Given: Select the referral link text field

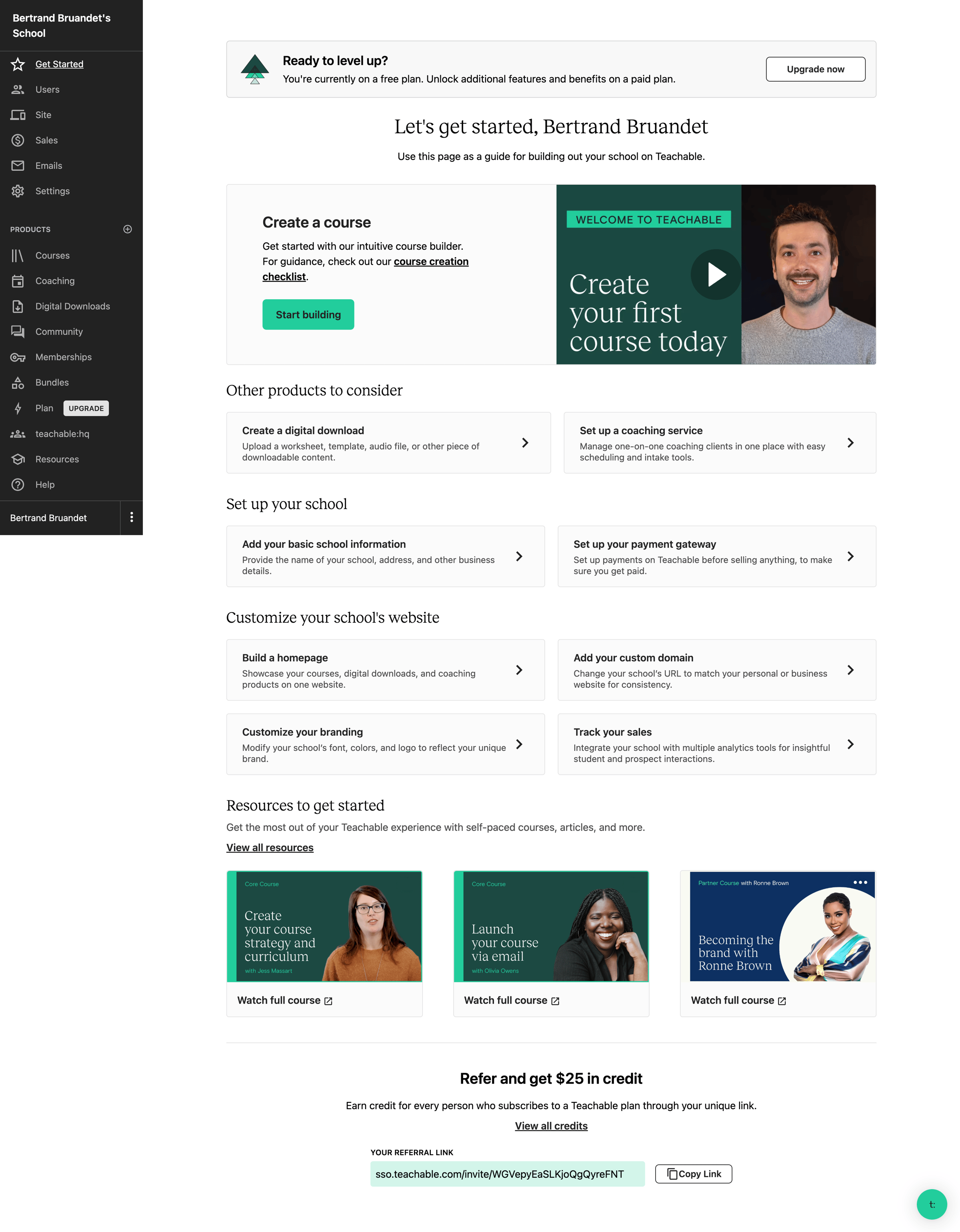Looking at the screenshot, I should point(507,1174).
